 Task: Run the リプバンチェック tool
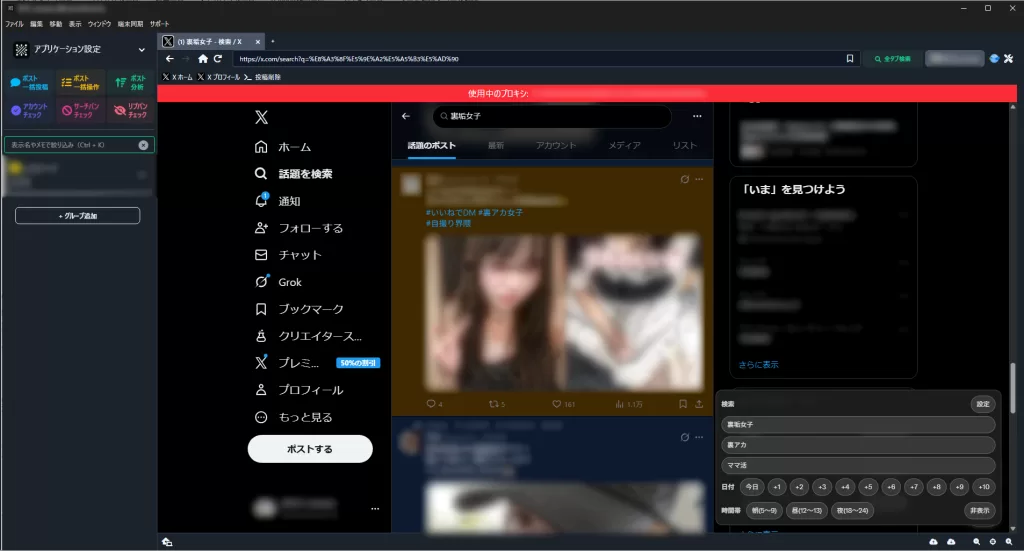pos(131,110)
